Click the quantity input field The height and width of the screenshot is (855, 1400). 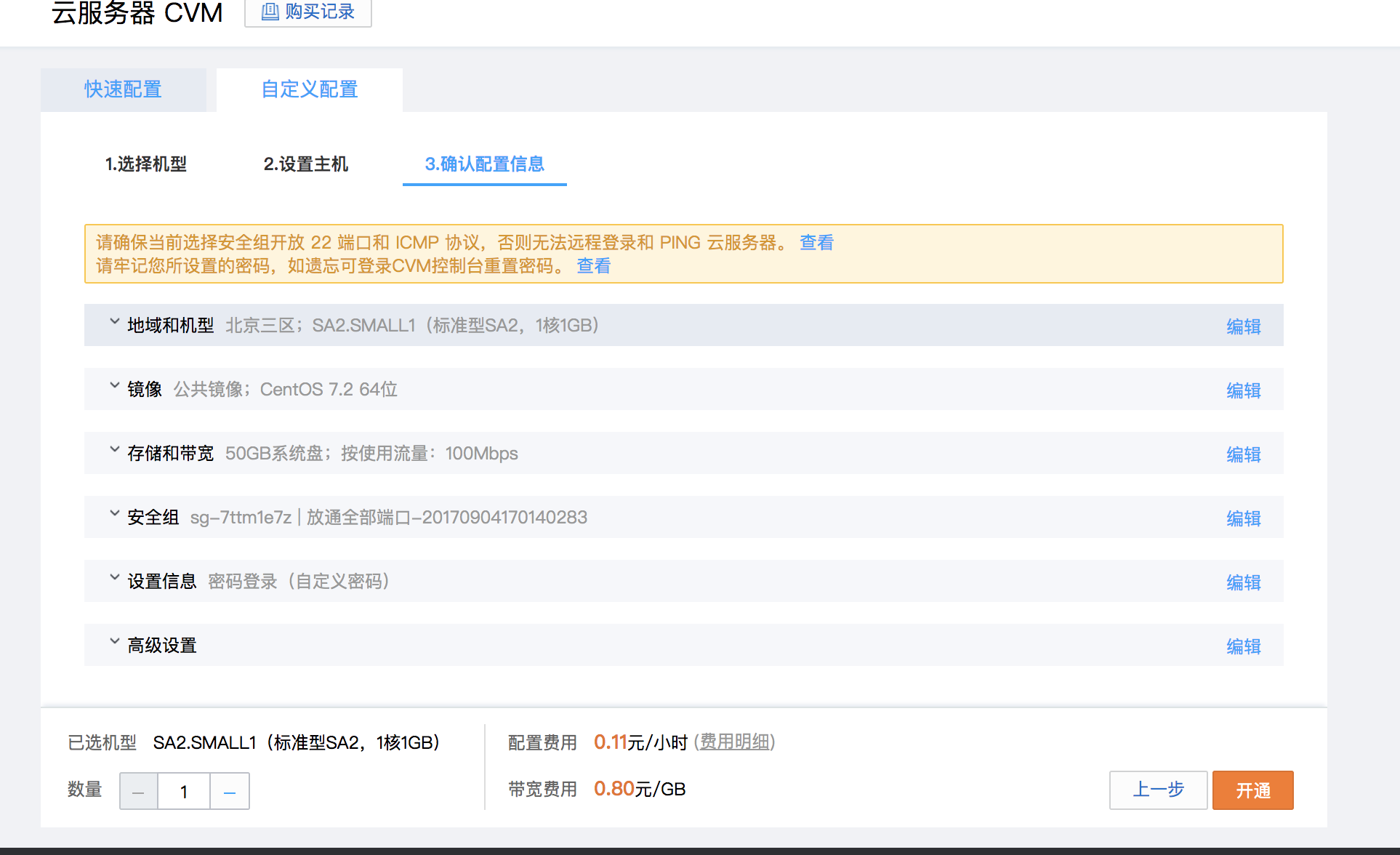(x=184, y=791)
